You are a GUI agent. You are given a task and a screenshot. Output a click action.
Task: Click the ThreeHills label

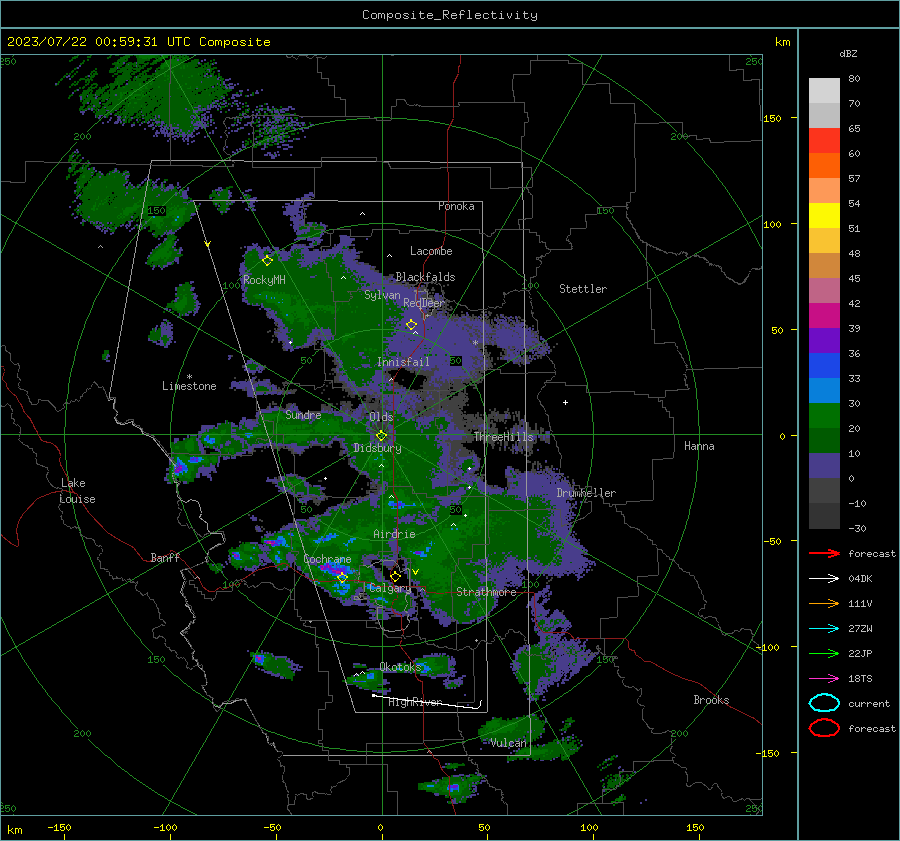(x=503, y=437)
